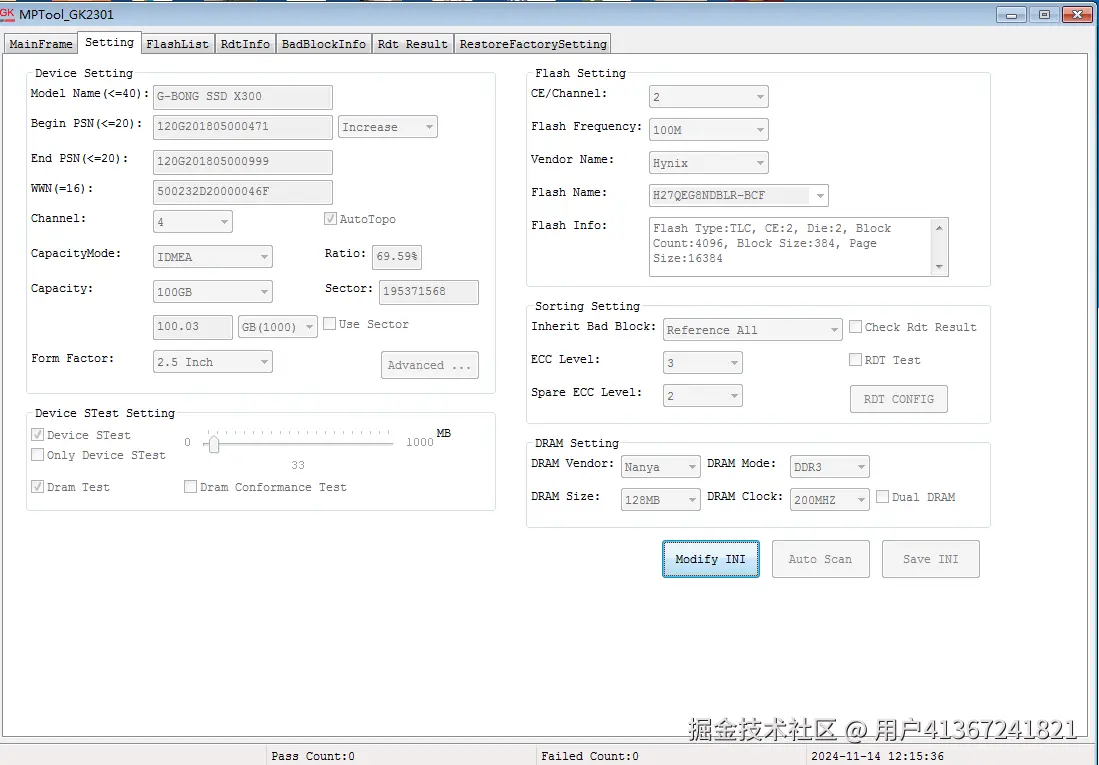Expand the CapacityMode dropdown

212,257
